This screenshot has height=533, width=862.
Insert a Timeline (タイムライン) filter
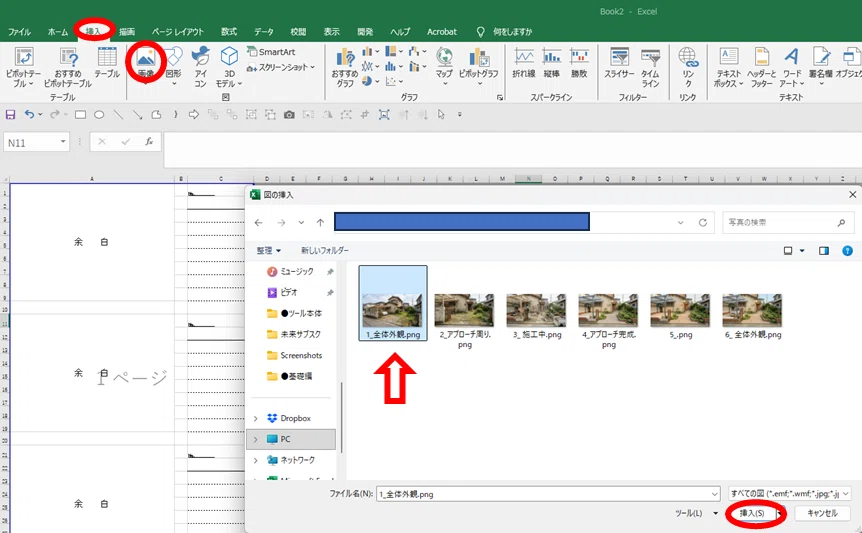coord(650,67)
